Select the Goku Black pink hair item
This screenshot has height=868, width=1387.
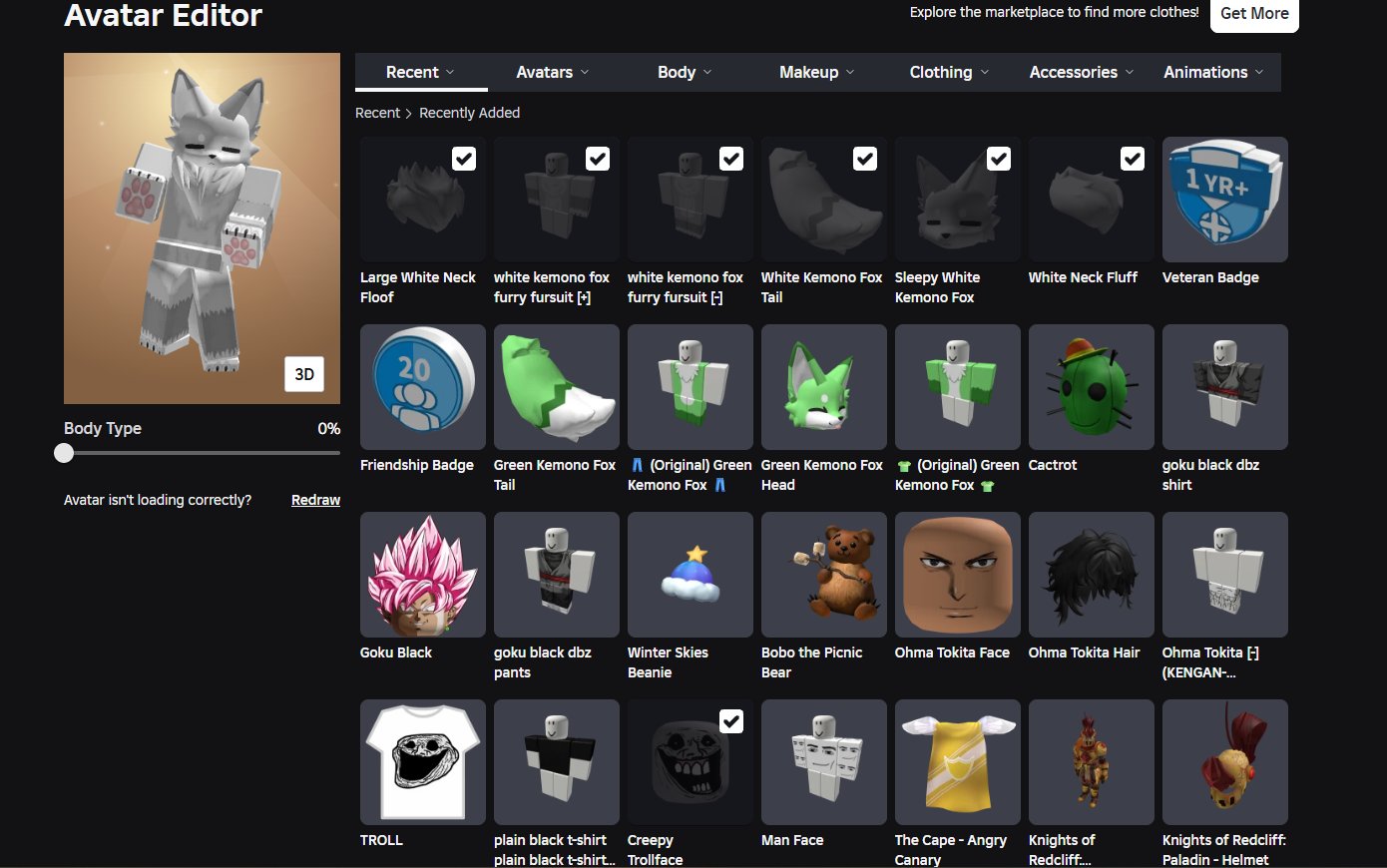(422, 575)
